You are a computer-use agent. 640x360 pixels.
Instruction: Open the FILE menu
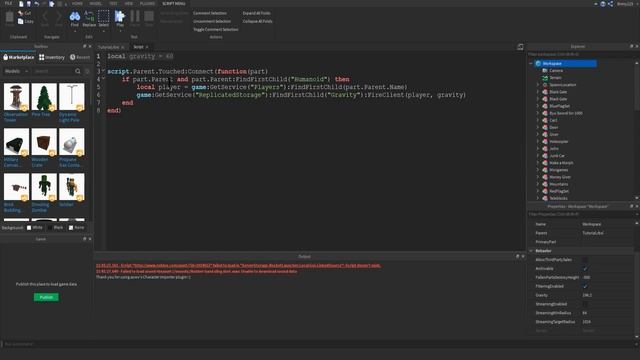(8, 3)
